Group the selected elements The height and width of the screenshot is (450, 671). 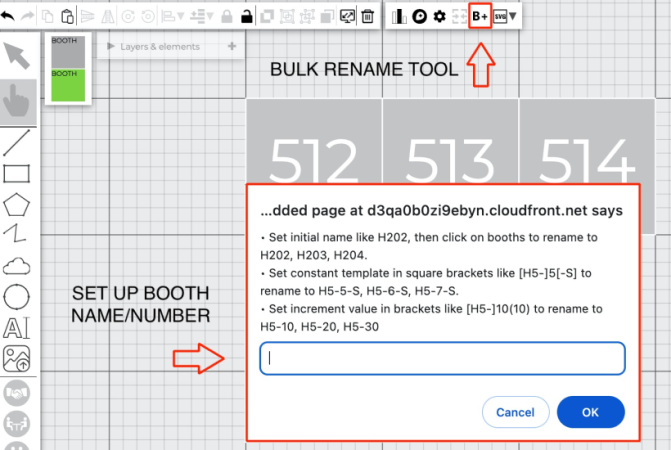click(x=287, y=16)
